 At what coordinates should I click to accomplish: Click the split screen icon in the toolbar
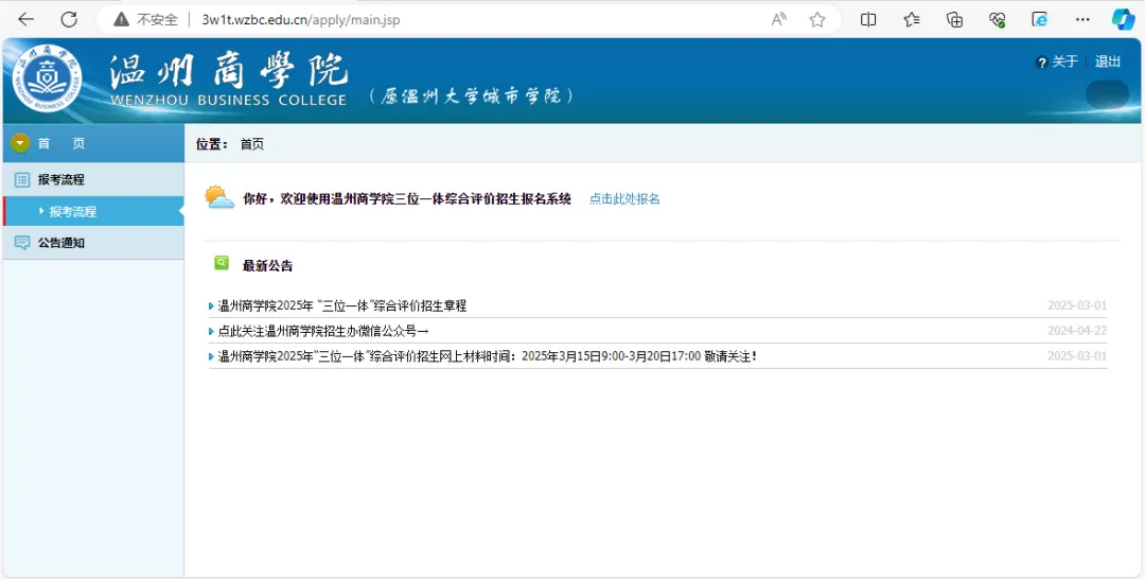coord(869,18)
